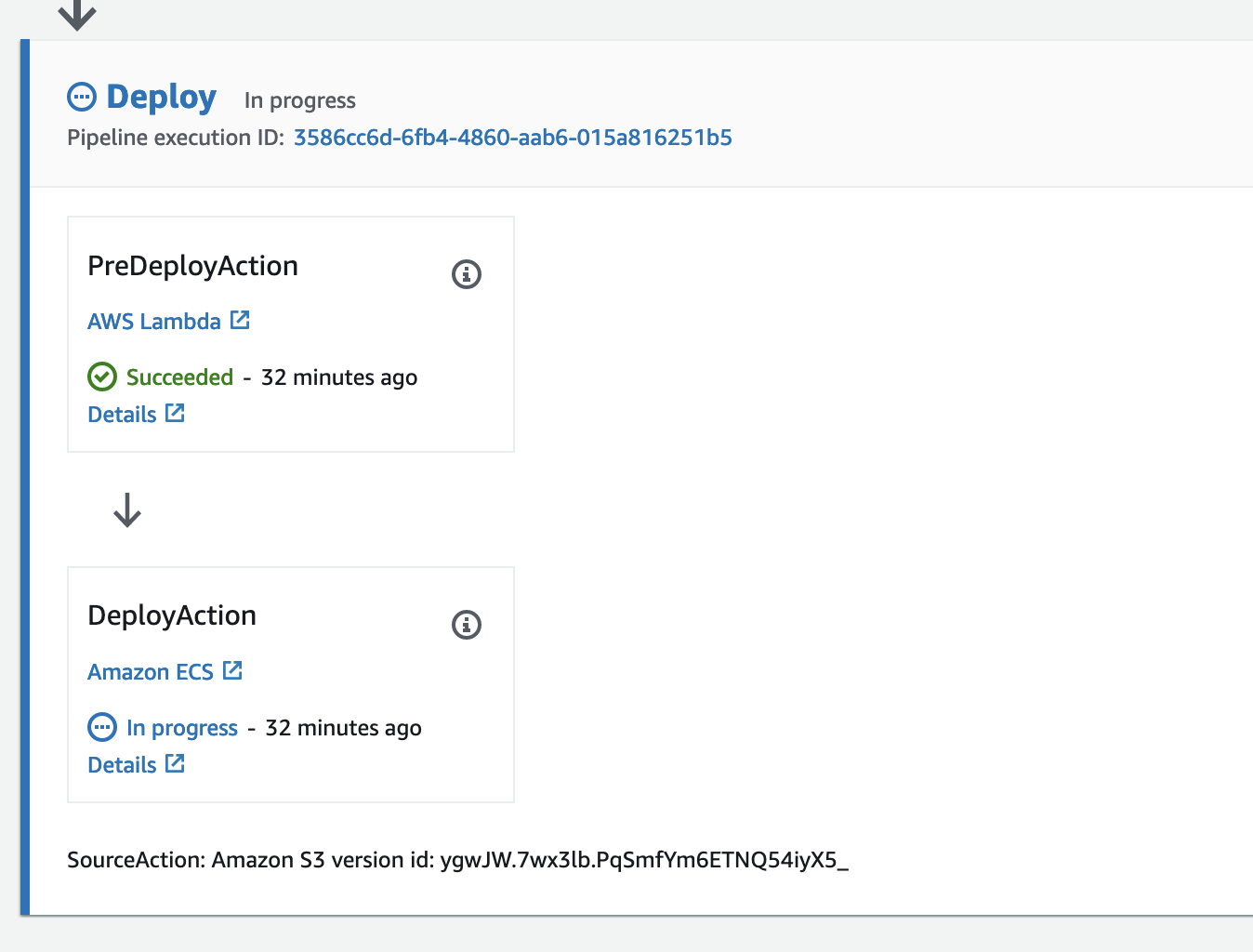Open the AWS Lambda provider link
The image size is (1253, 952).
click(153, 321)
